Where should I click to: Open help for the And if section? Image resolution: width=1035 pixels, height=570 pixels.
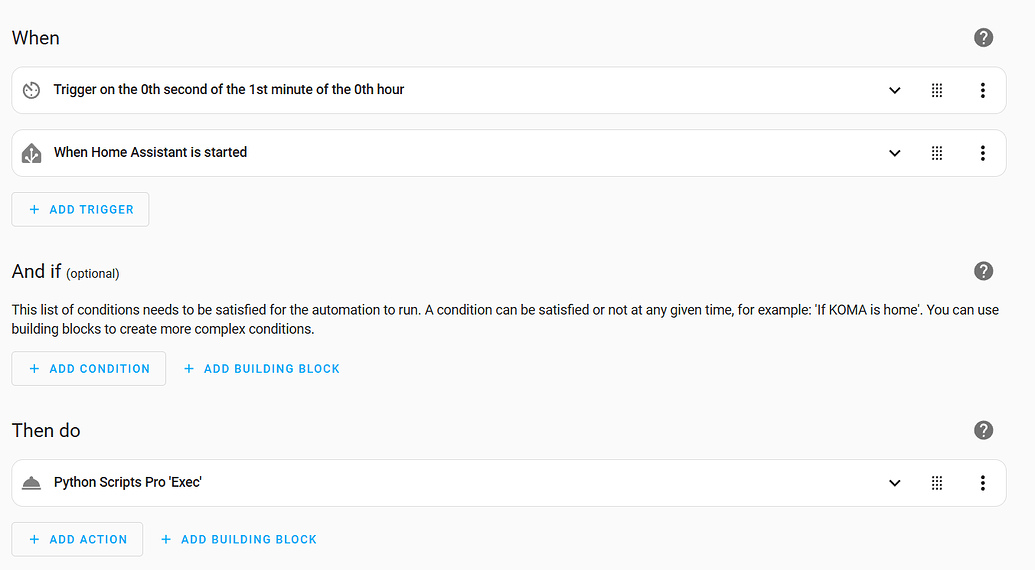(984, 271)
